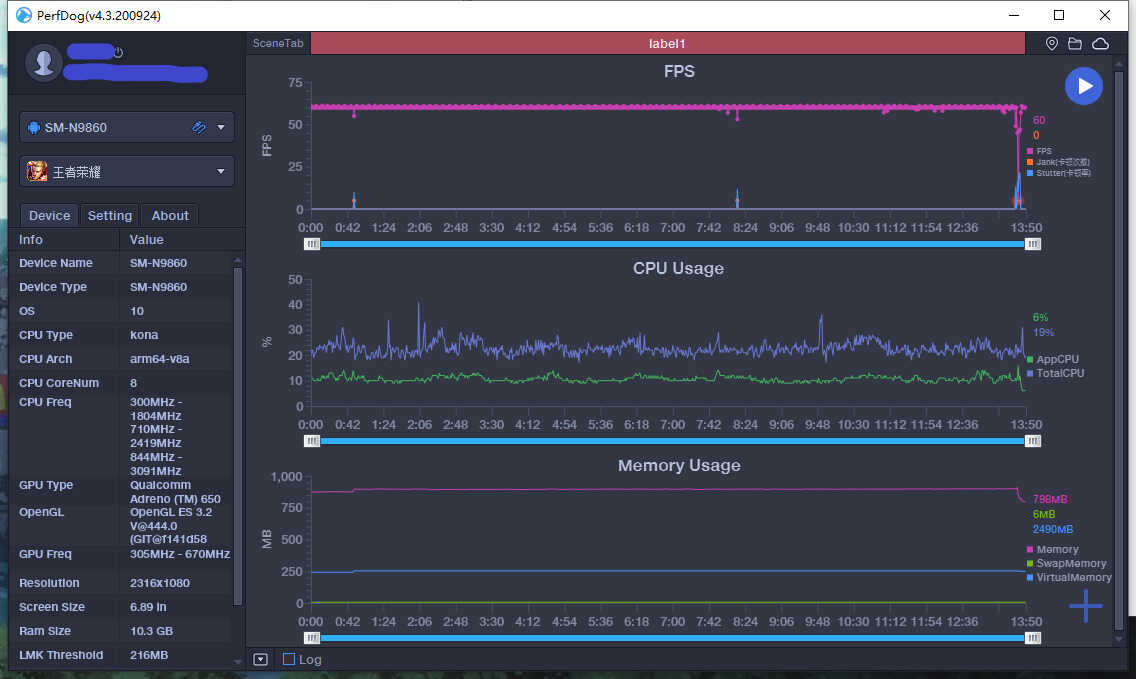Expand the bottom log panel arrow
The width and height of the screenshot is (1136, 679).
coord(260,659)
